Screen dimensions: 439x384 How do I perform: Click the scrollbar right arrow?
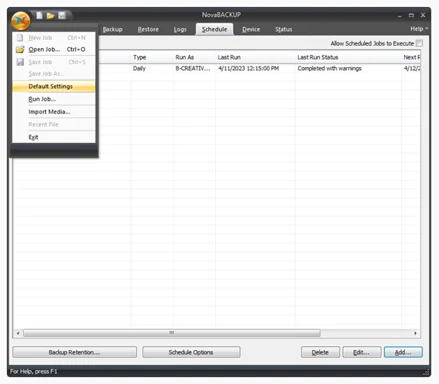[415, 333]
